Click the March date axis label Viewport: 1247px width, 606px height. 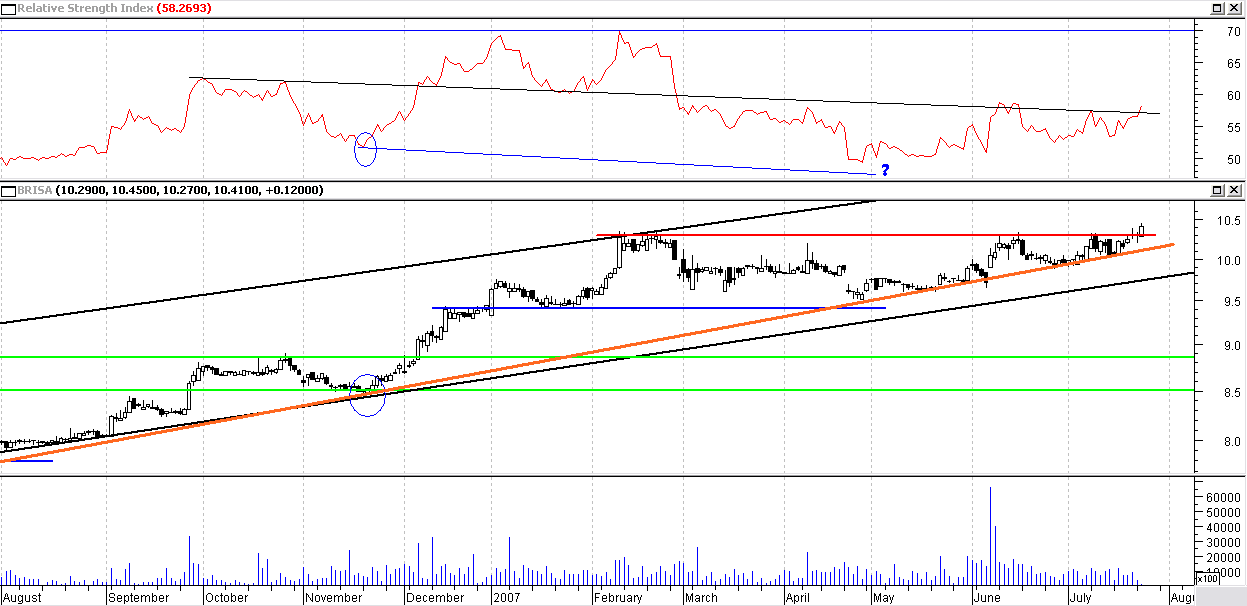tap(701, 598)
